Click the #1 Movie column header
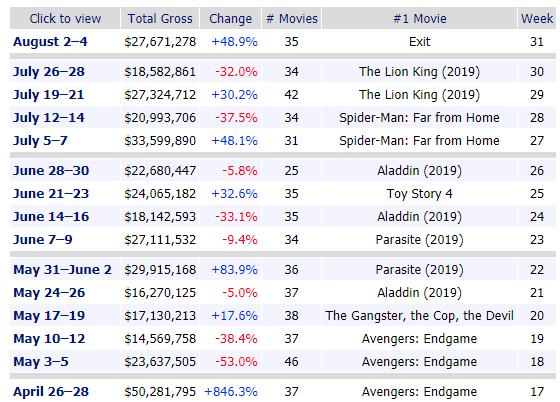 click(x=420, y=19)
